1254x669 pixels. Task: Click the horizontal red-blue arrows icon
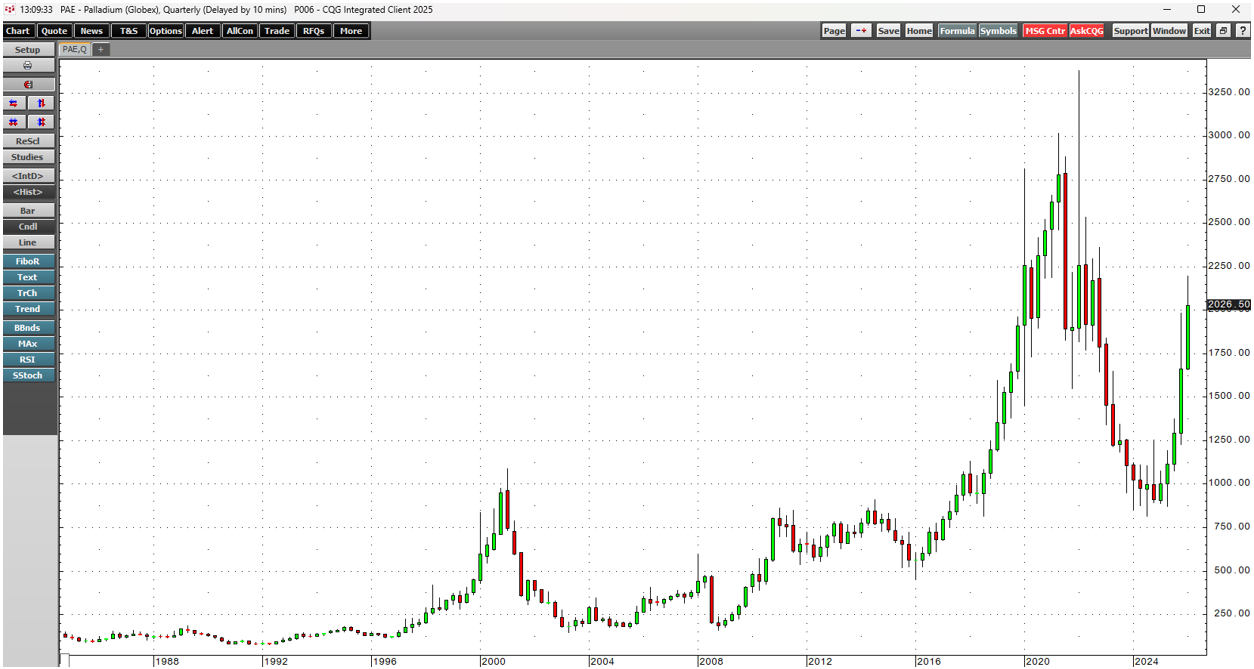tap(14, 103)
